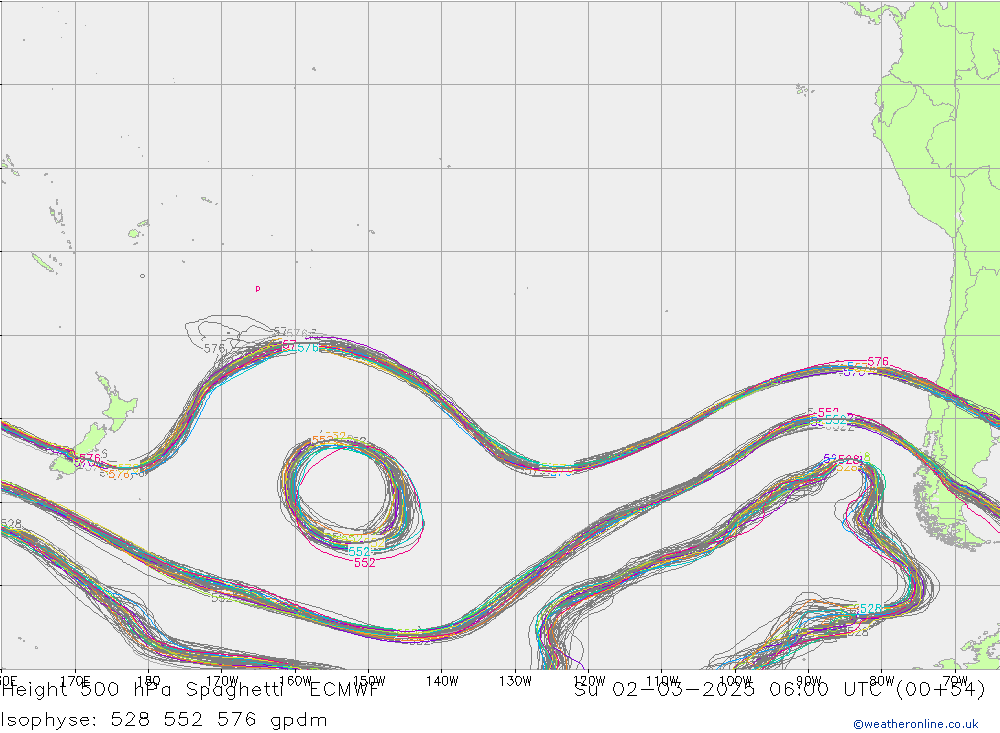The width and height of the screenshot is (1000, 733).
Task: Click the cyan 528 label near 80W
Action: click(871, 609)
